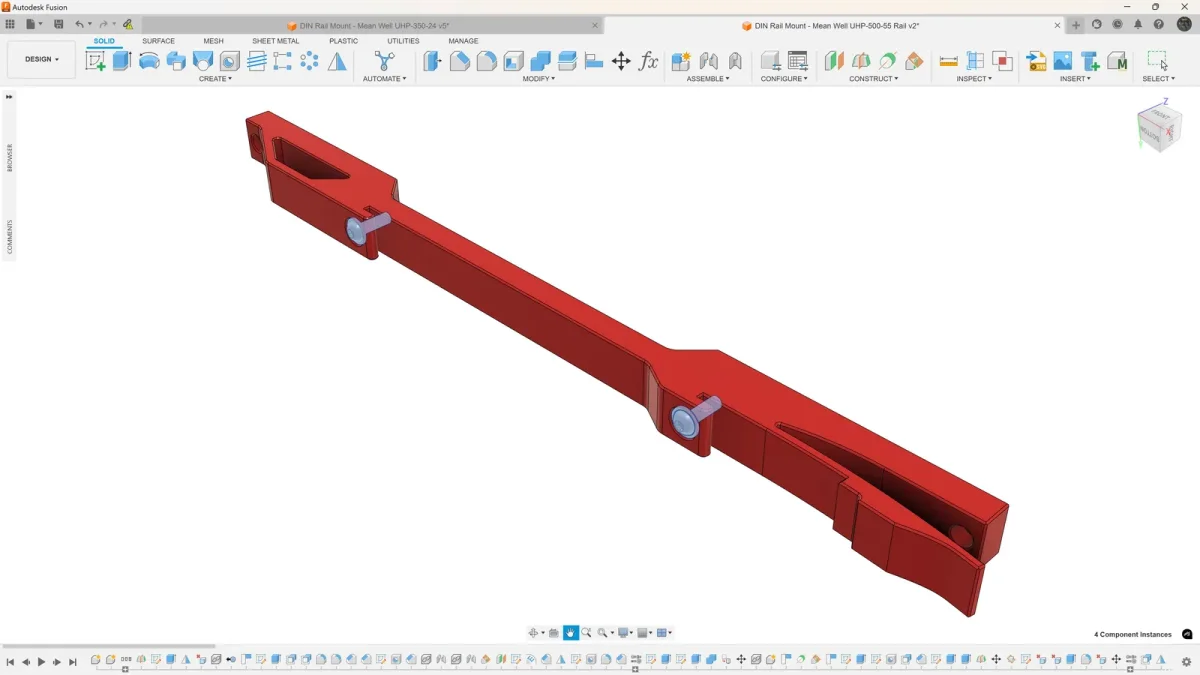Expand the CONSTRUCT menu
The width and height of the screenshot is (1200, 675).
[874, 79]
